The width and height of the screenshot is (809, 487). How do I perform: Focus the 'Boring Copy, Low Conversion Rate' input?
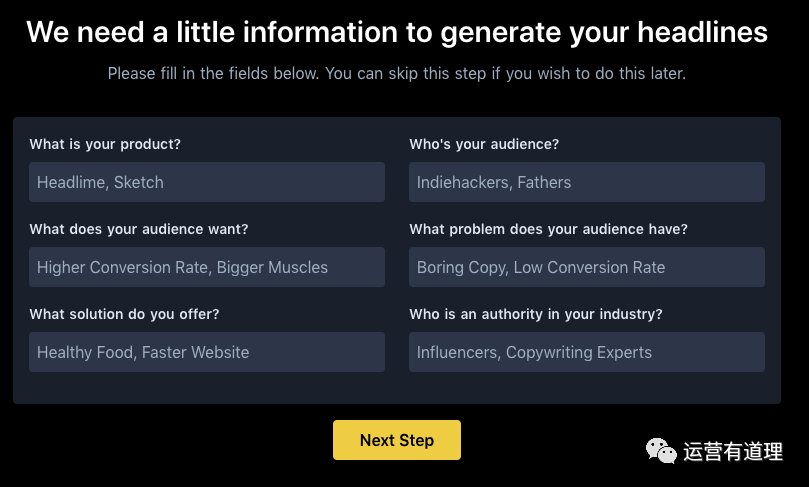tap(587, 267)
